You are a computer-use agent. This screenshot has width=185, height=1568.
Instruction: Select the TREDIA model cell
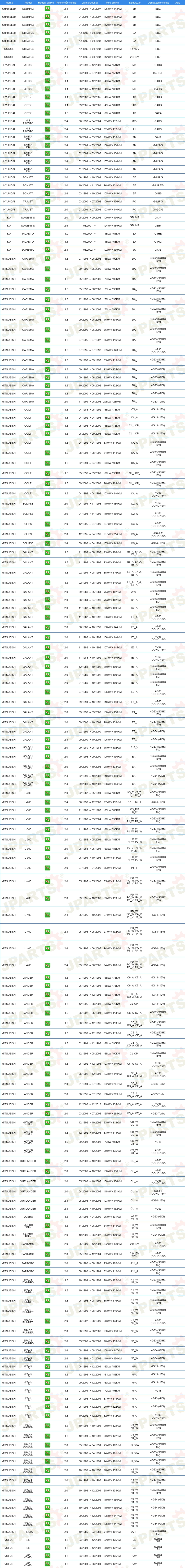28,1531
